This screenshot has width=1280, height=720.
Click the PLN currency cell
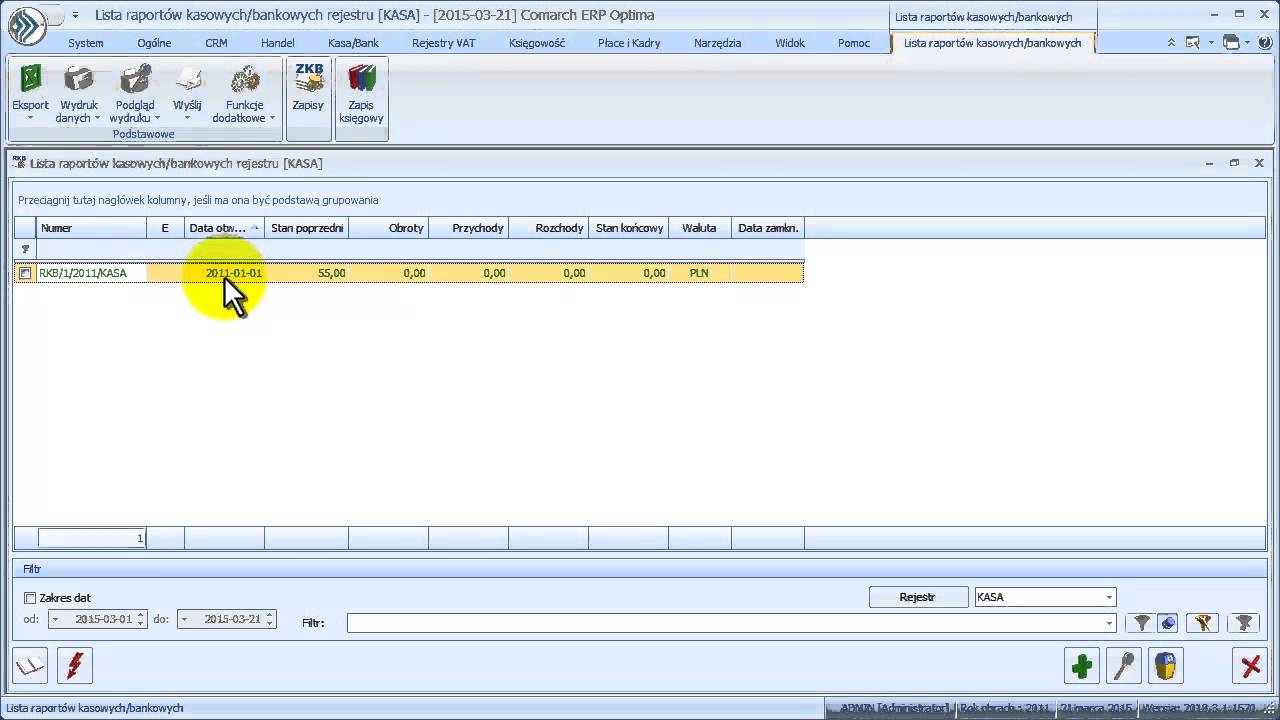coord(699,273)
